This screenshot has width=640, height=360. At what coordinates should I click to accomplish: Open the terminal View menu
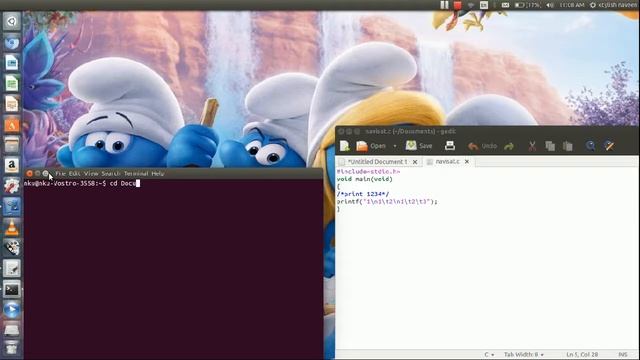click(91, 173)
